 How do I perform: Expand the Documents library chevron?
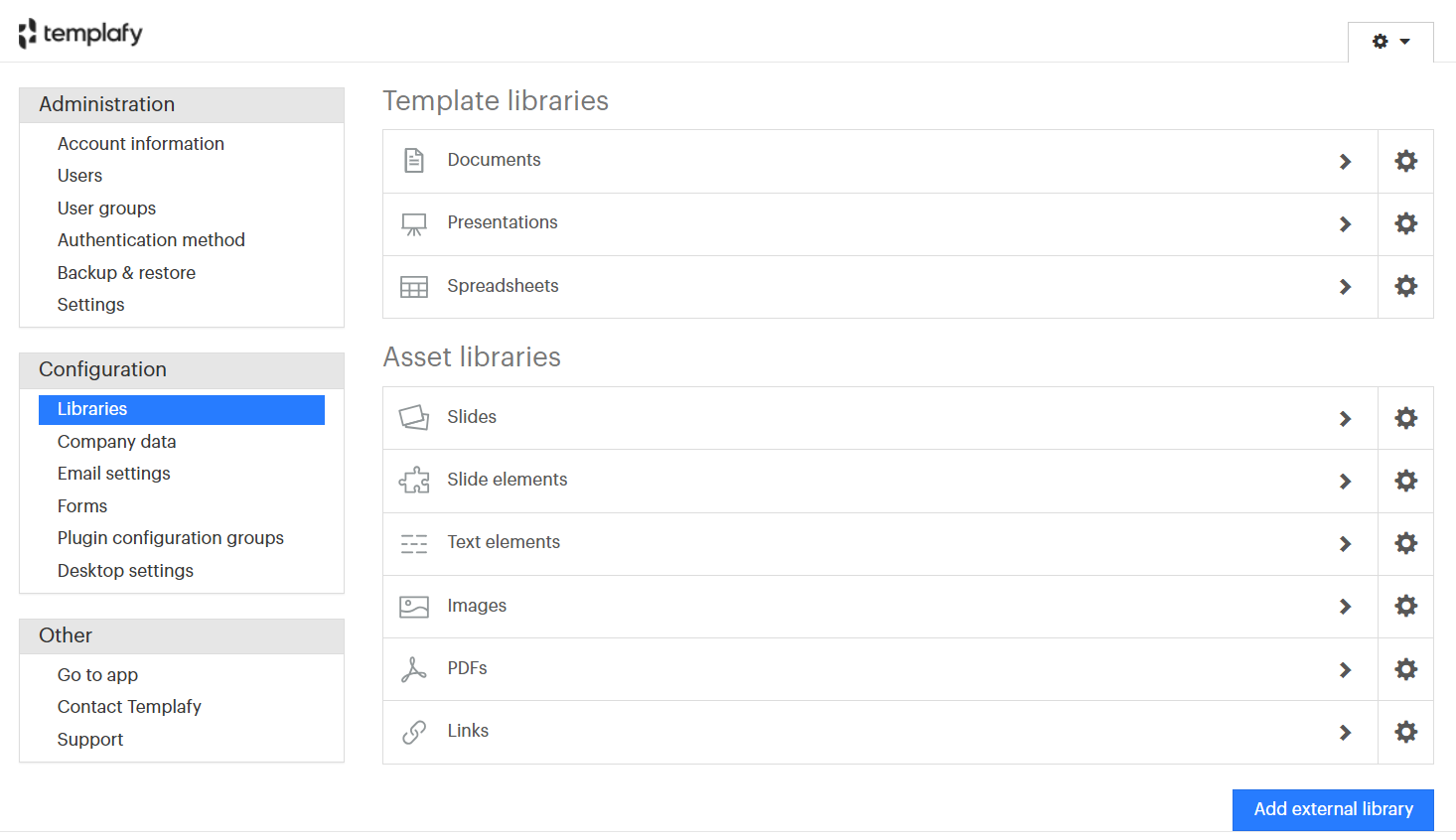(1345, 161)
